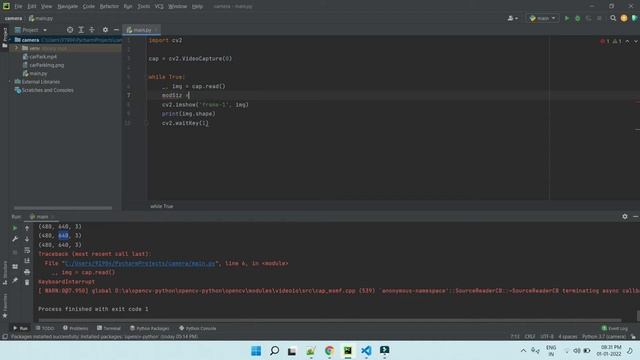Open the main.py file link in traceback
Viewport: 640px width, 360px height.
pyautogui.click(x=140, y=263)
